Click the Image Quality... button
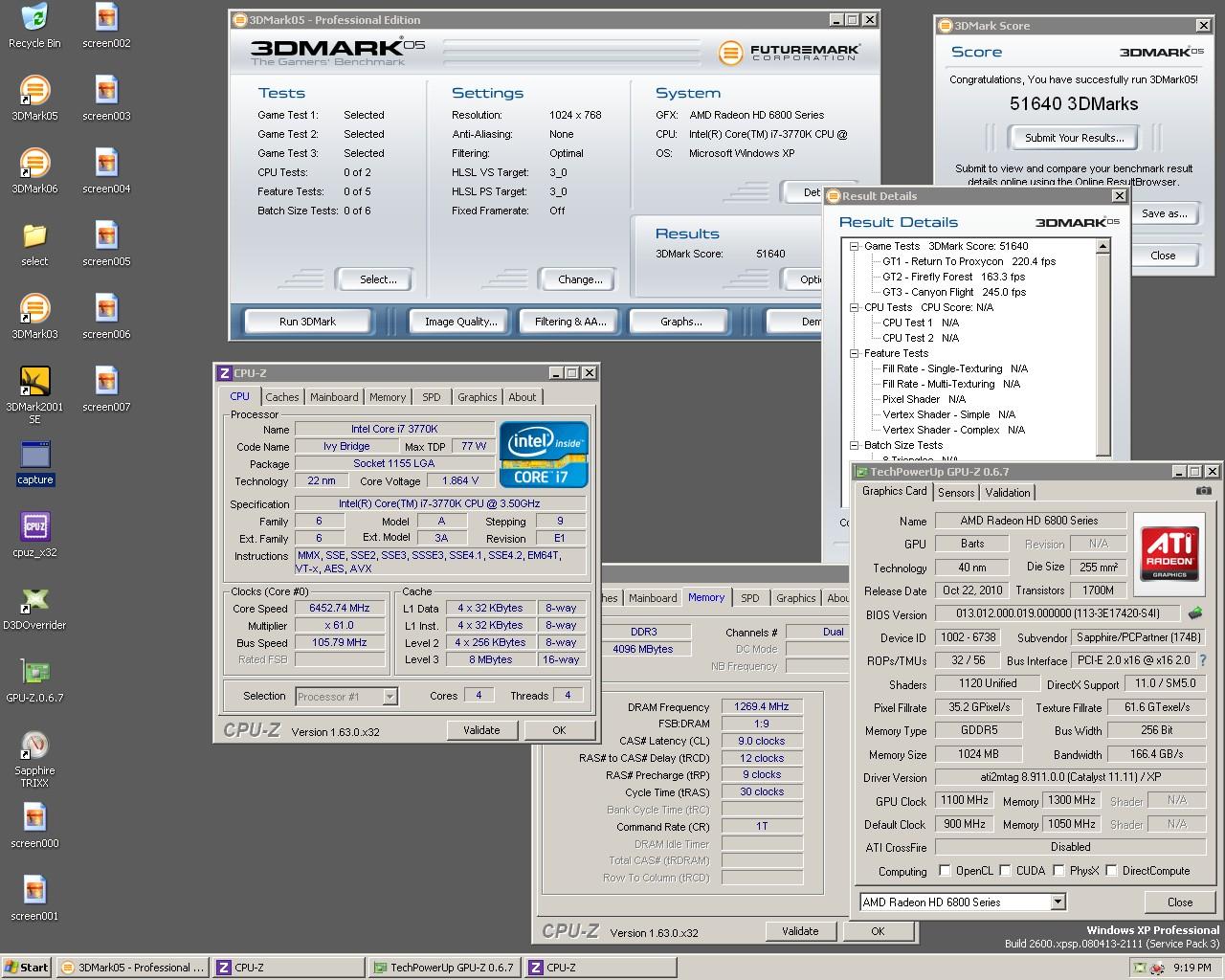 pos(461,322)
